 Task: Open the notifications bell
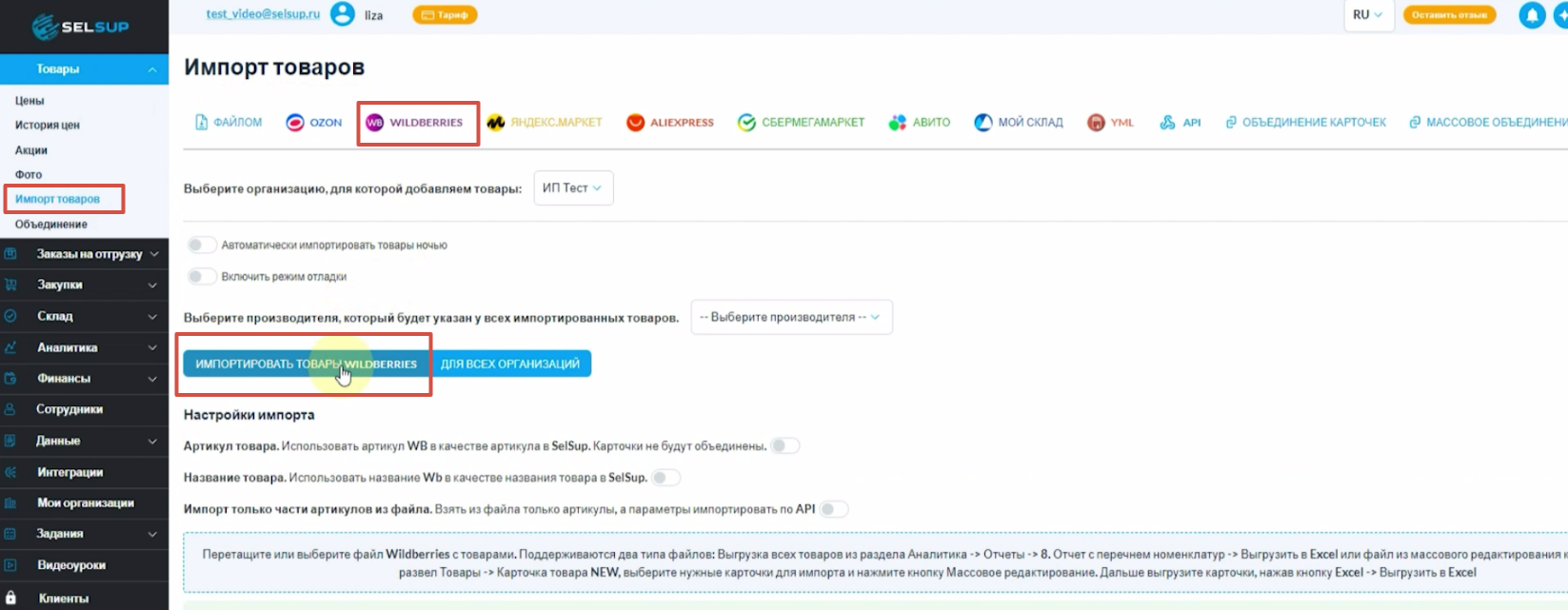pos(1532,15)
